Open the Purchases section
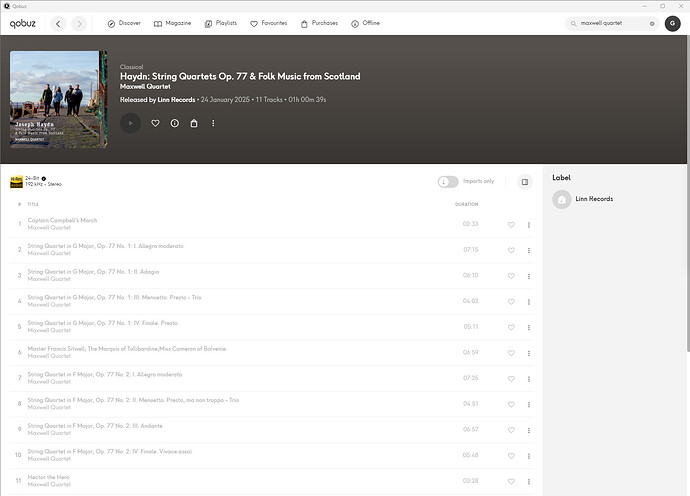The width and height of the screenshot is (690, 496). [319, 23]
